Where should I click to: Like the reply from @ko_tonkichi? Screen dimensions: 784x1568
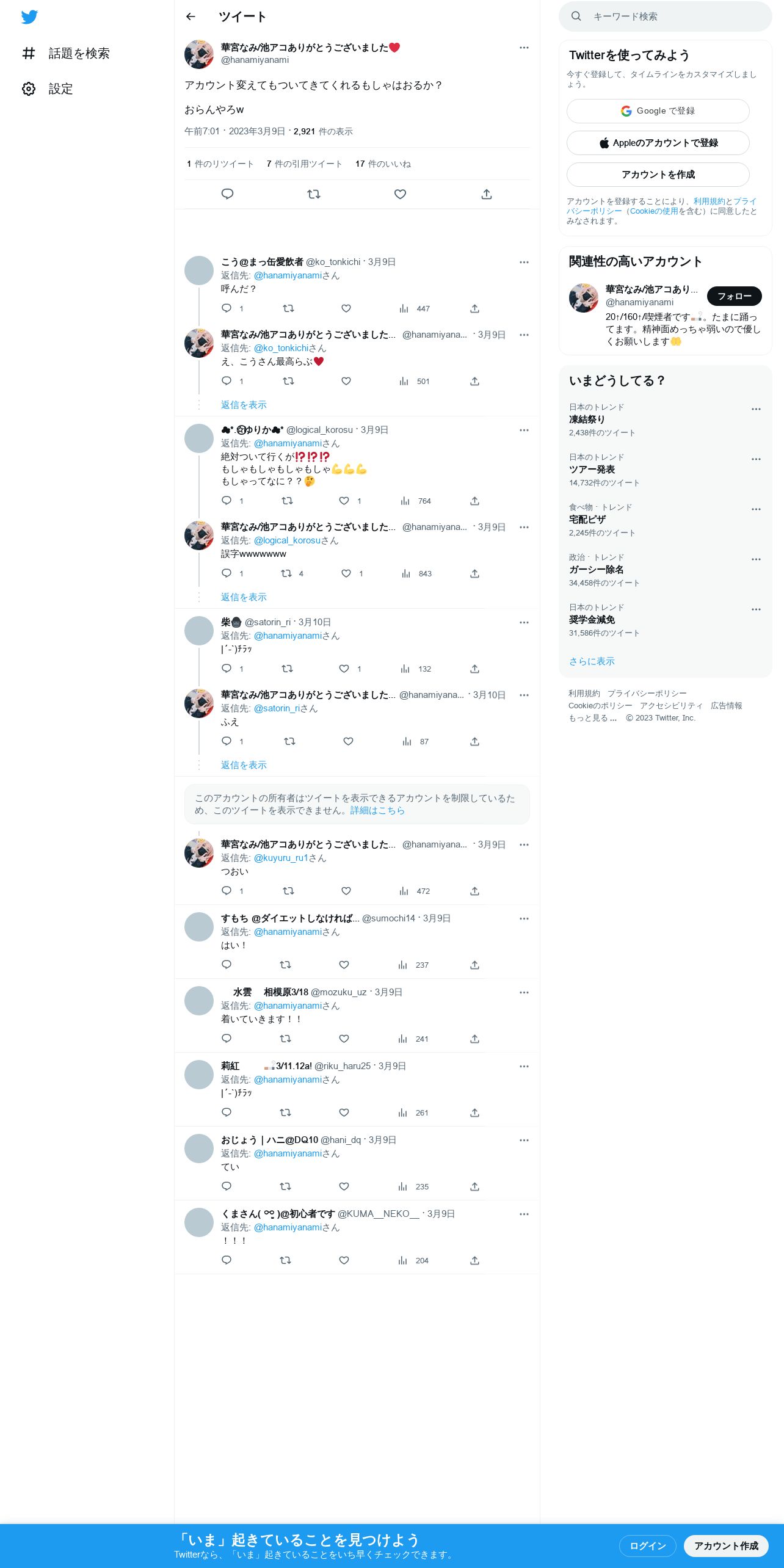pyautogui.click(x=346, y=308)
